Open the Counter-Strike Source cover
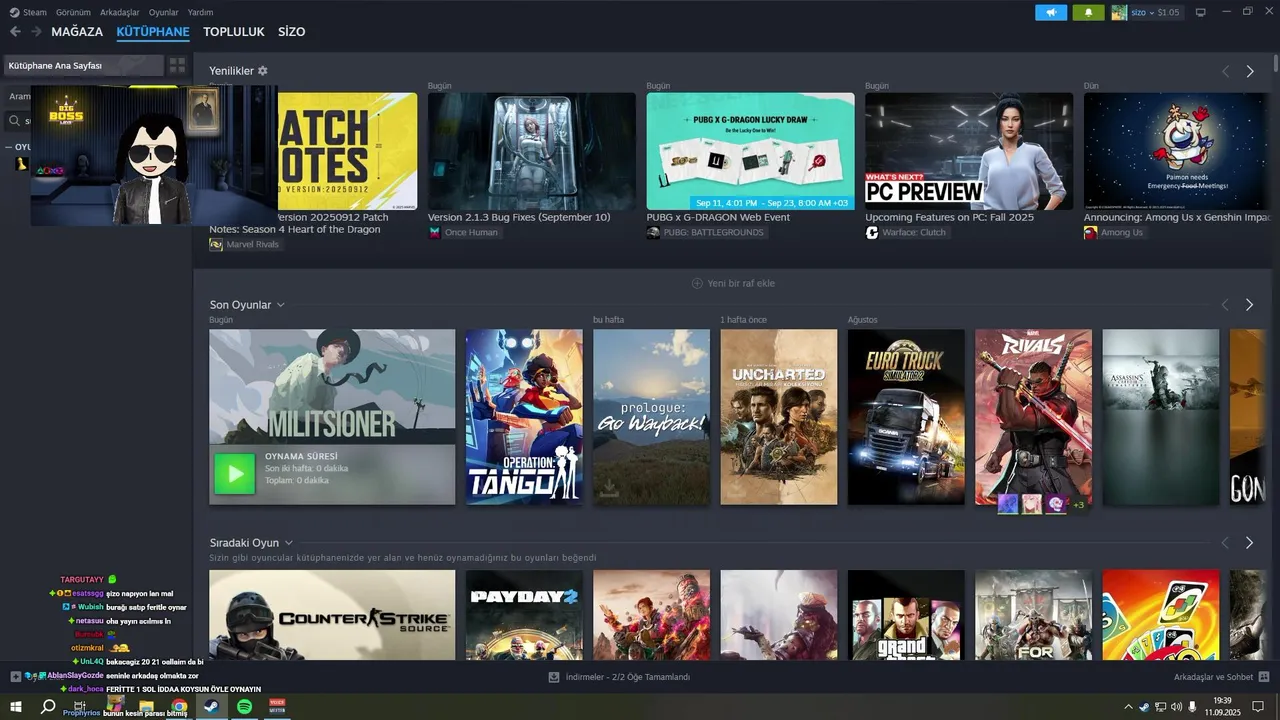The image size is (1280, 720). 332,615
